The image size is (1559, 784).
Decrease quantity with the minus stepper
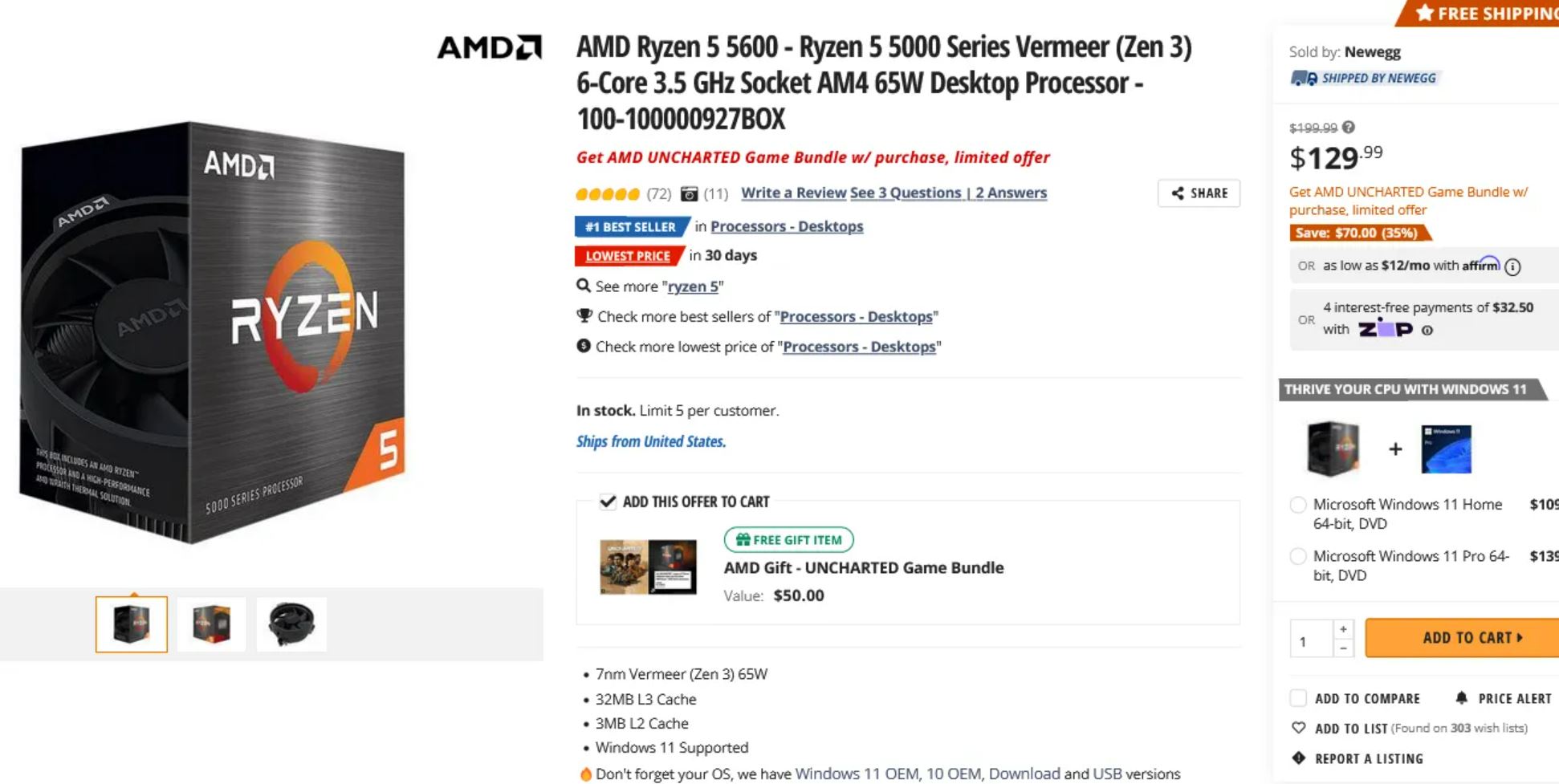point(1343,648)
